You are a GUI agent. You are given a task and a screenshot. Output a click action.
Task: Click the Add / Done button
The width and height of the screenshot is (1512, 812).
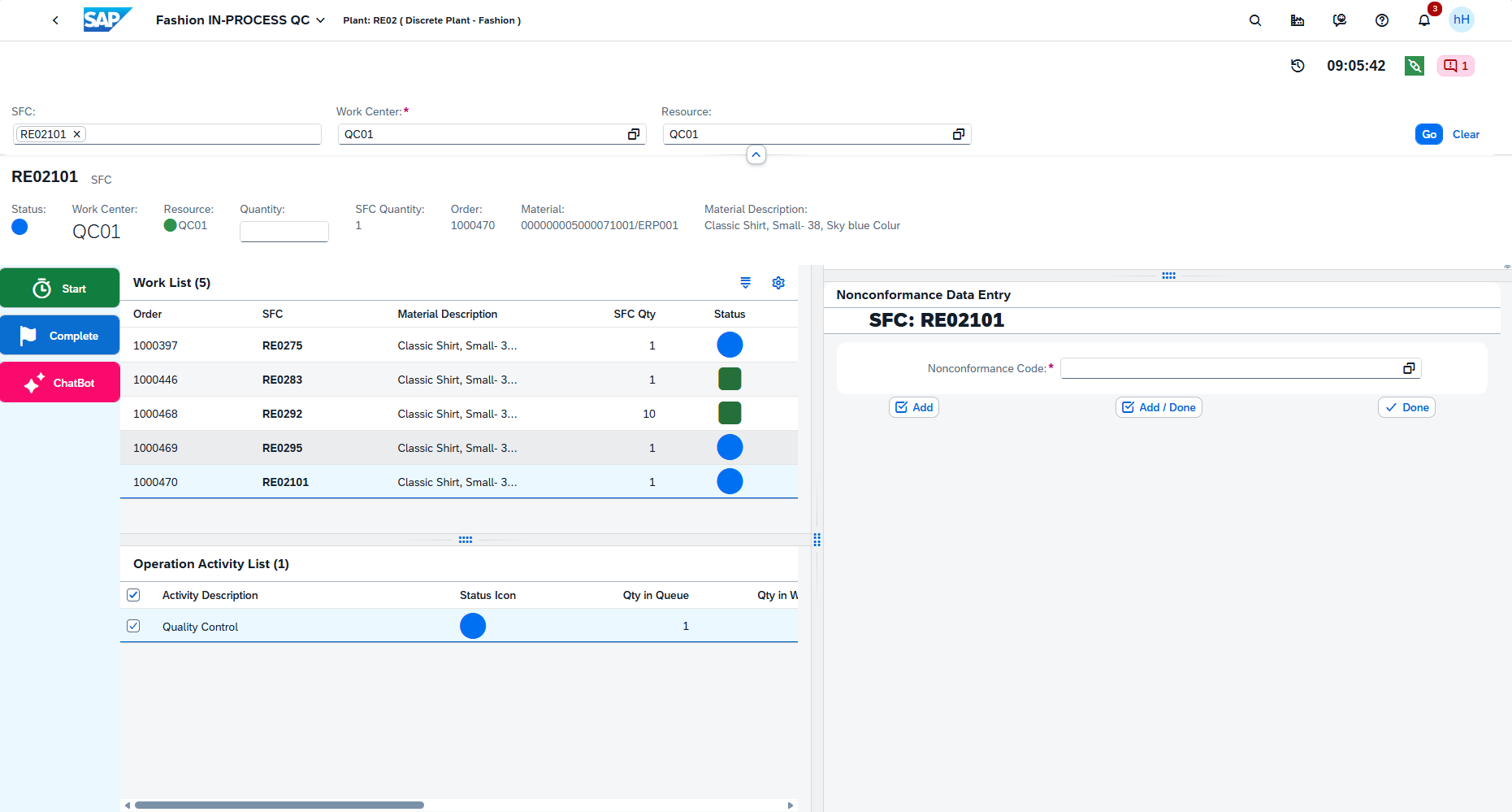1159,407
